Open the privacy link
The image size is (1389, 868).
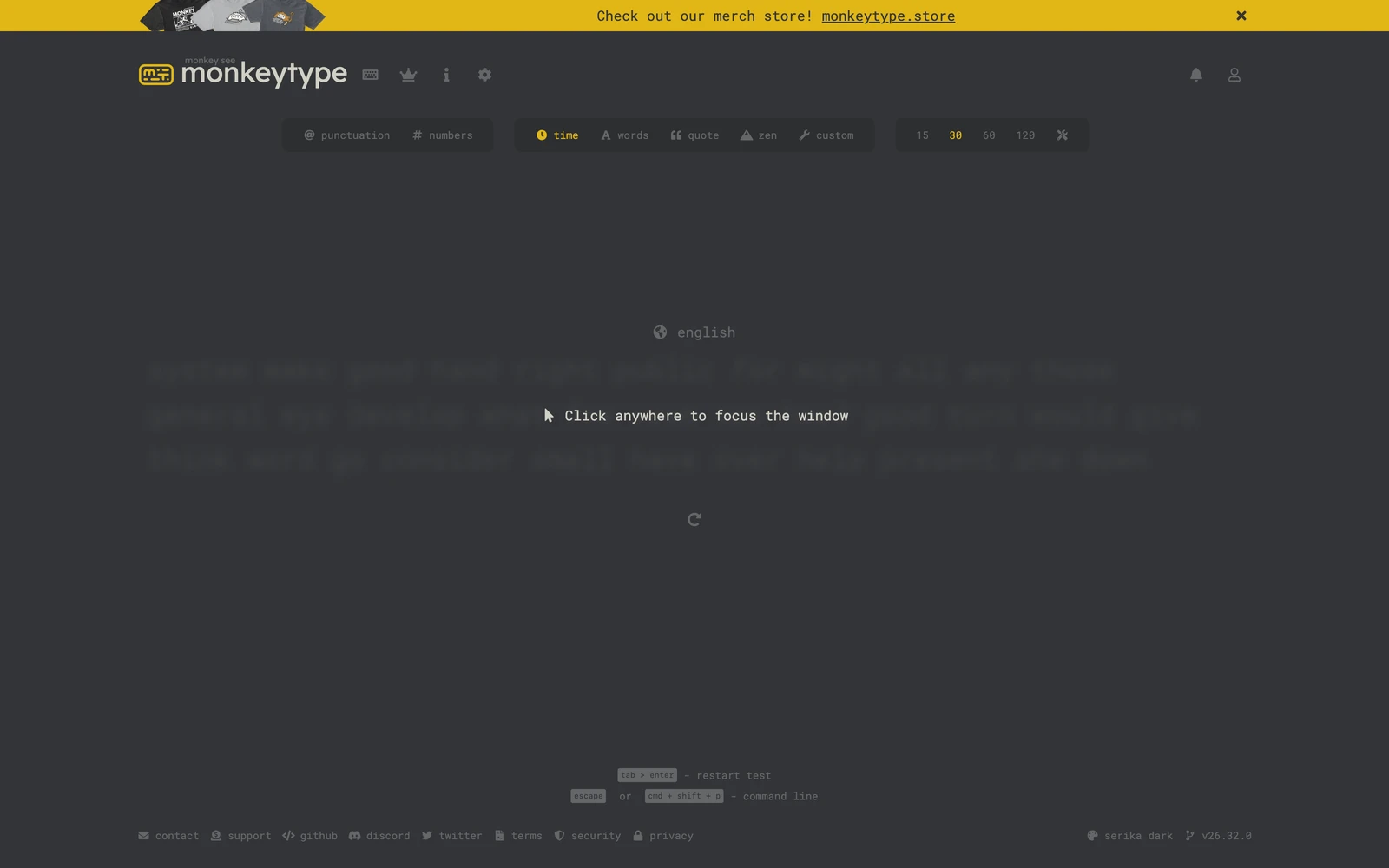663,836
